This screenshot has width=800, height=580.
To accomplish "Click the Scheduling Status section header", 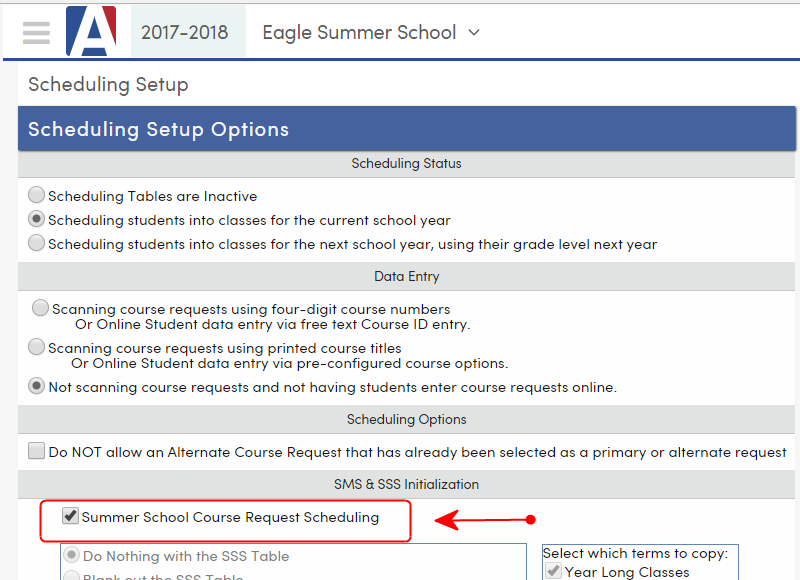I will [x=406, y=163].
